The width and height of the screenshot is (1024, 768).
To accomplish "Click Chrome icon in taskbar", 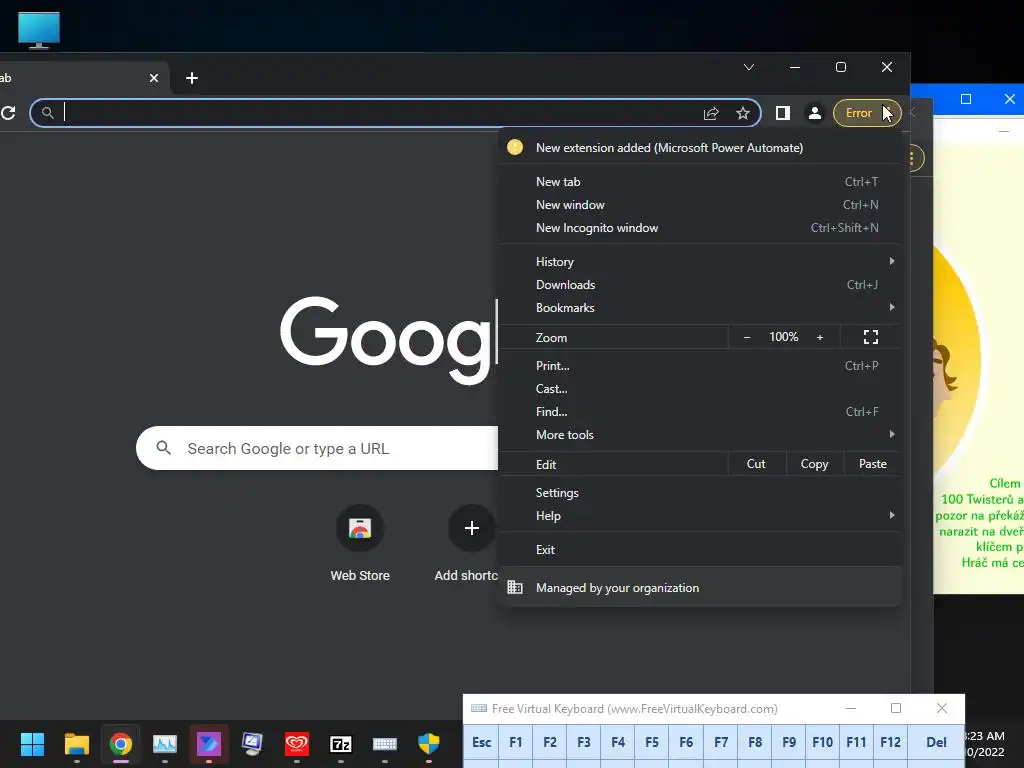I will (121, 744).
